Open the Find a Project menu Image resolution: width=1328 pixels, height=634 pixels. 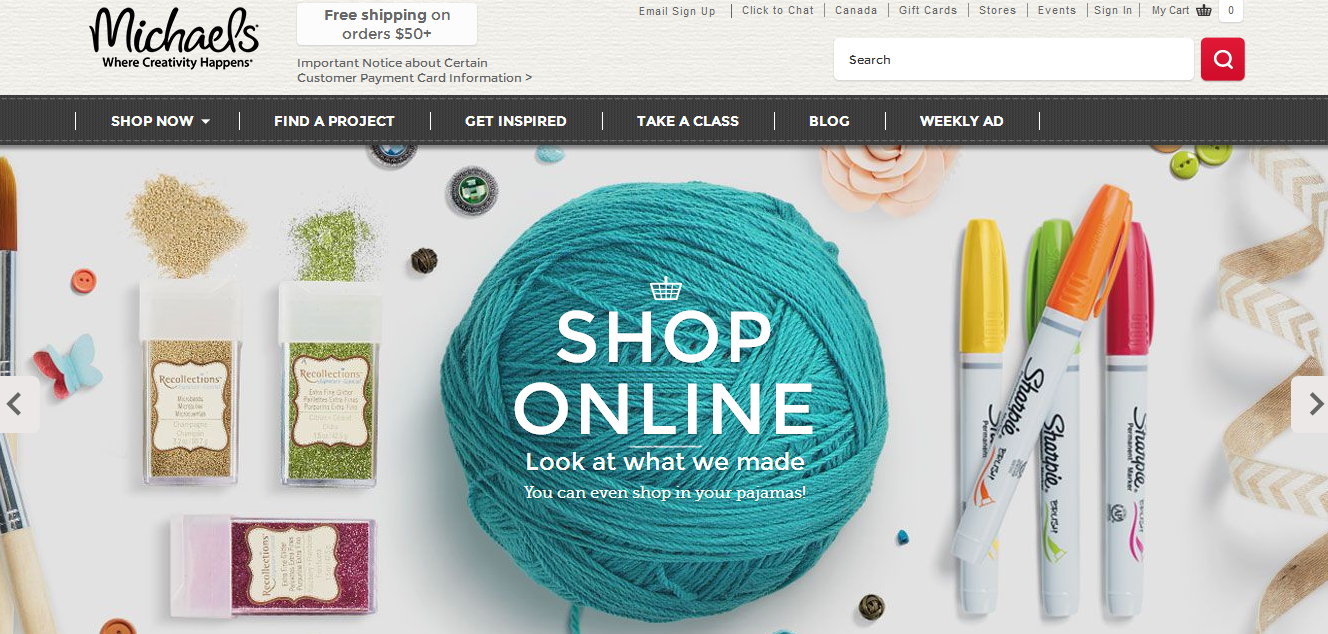pyautogui.click(x=334, y=121)
